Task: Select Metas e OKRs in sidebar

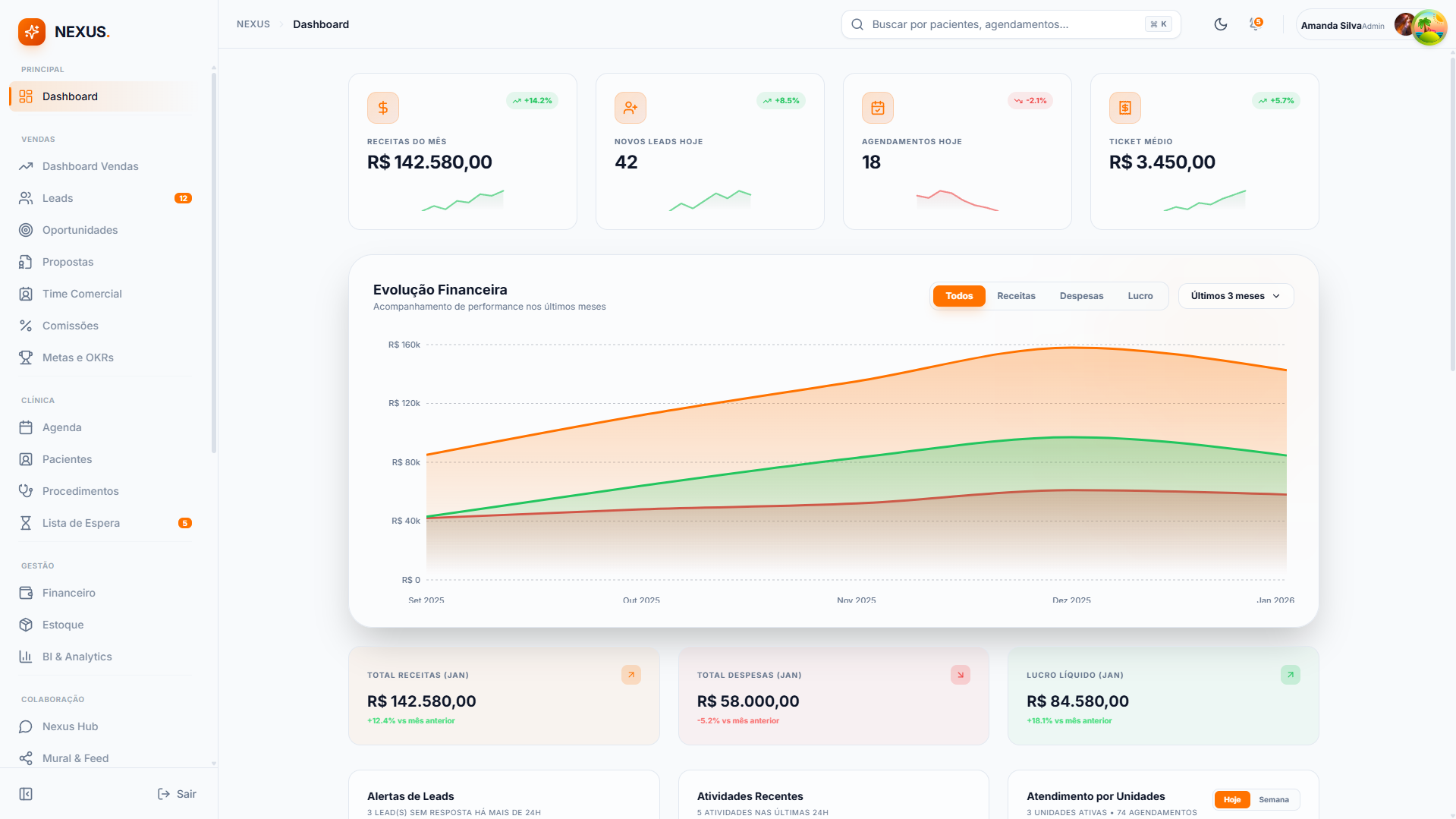Action: [78, 358]
